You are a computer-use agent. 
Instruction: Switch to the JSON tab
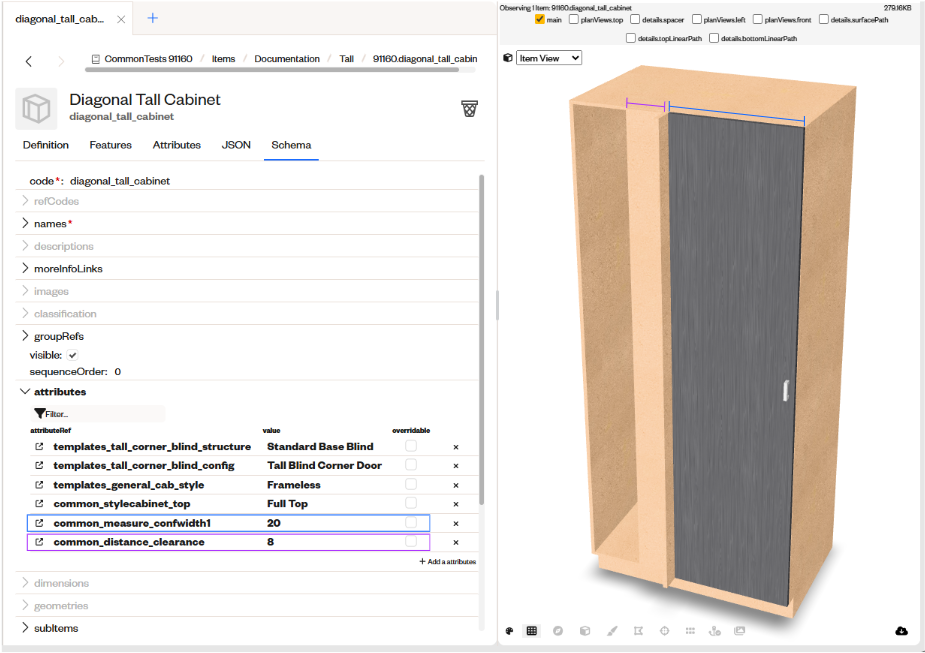tap(236, 145)
